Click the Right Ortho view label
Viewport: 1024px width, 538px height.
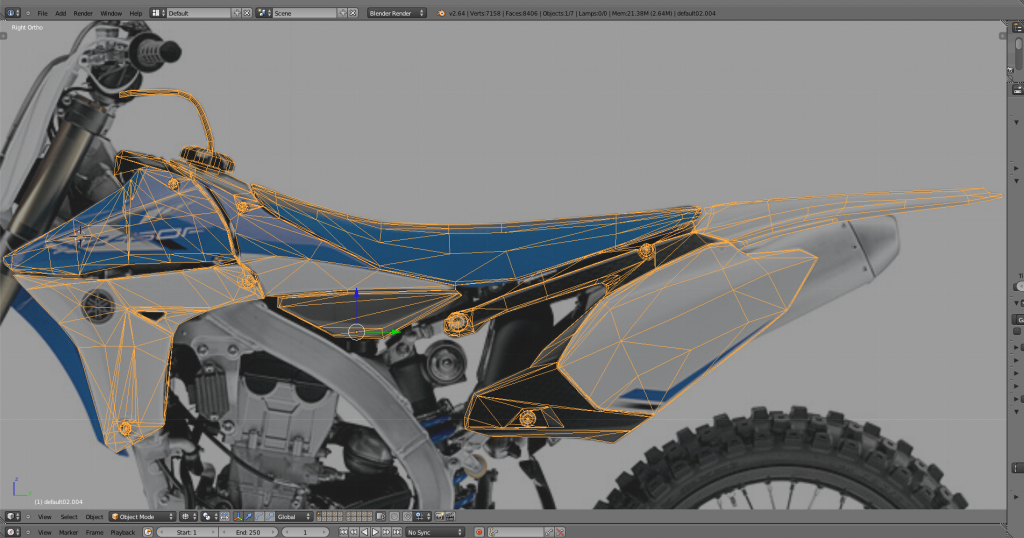27,27
